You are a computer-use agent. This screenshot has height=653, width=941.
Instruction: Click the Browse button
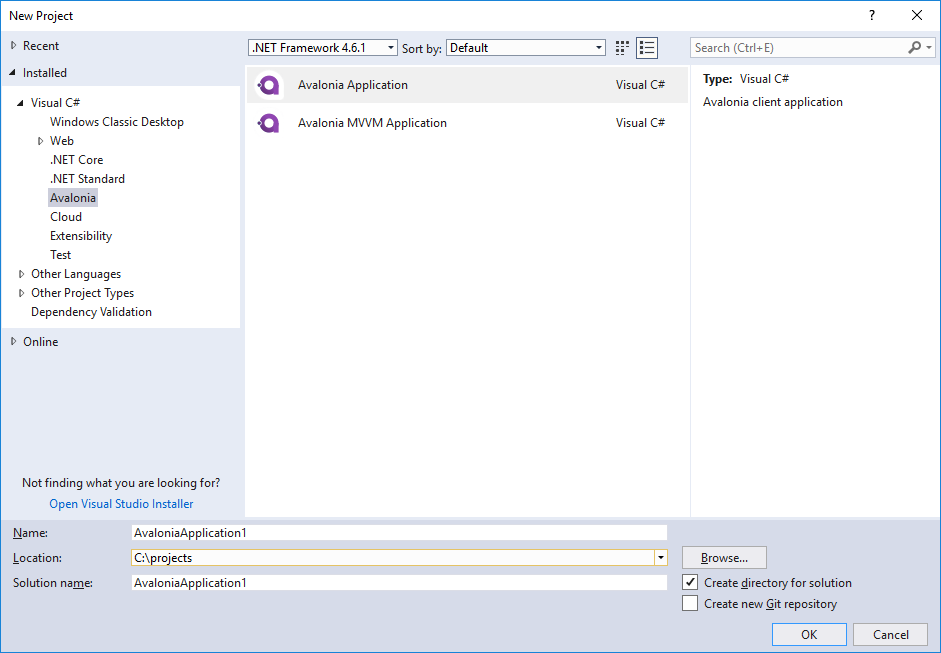(723, 558)
